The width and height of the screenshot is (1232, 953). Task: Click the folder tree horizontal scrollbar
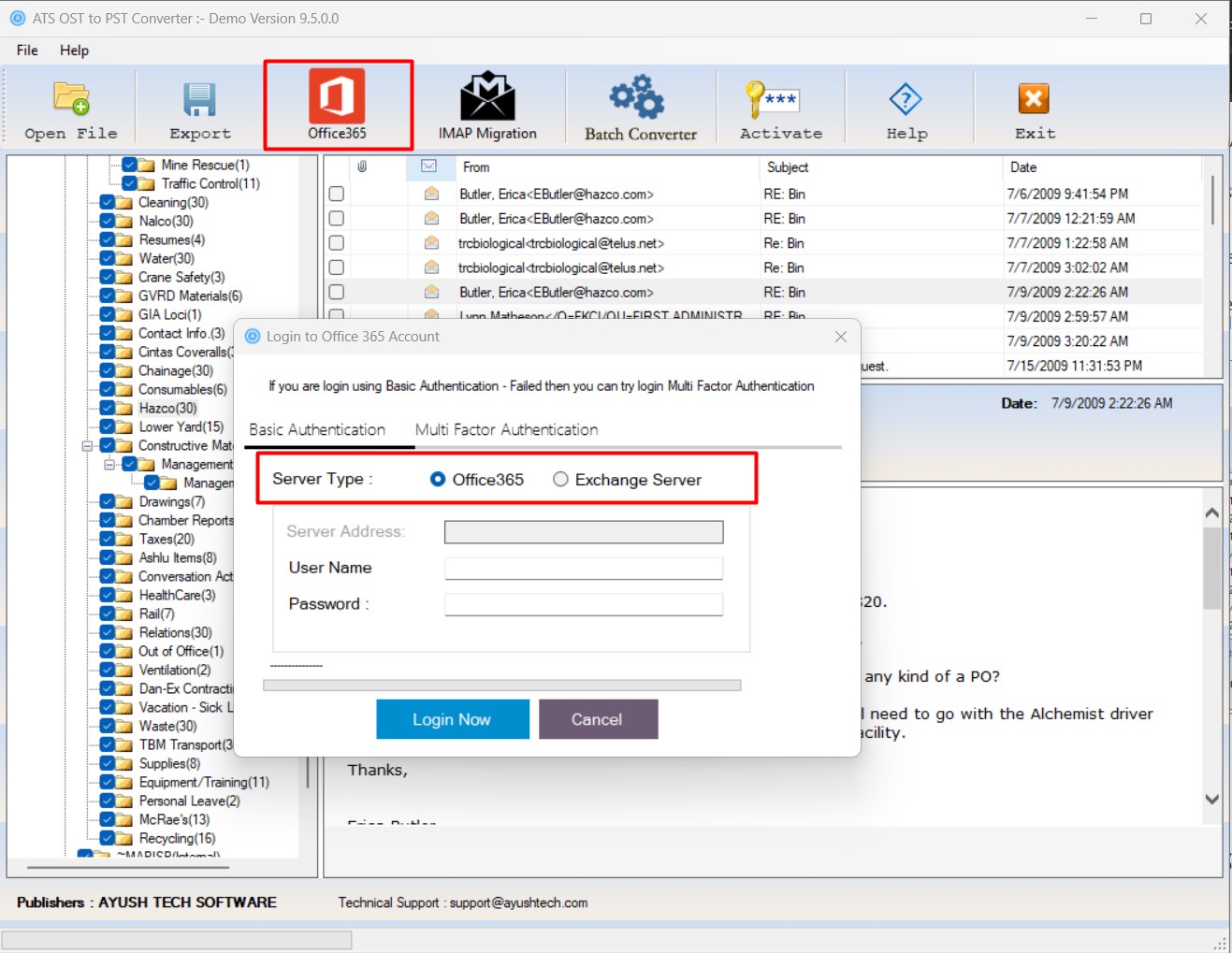point(128,867)
